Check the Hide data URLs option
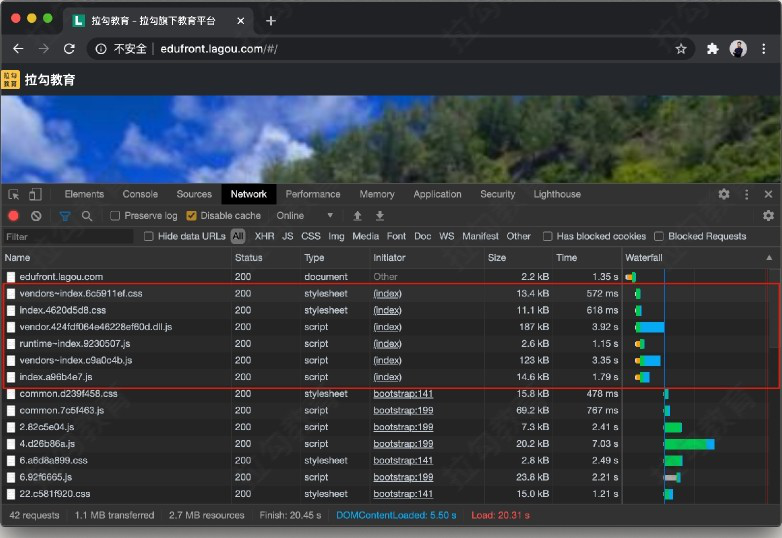This screenshot has height=538, width=782. 149,237
